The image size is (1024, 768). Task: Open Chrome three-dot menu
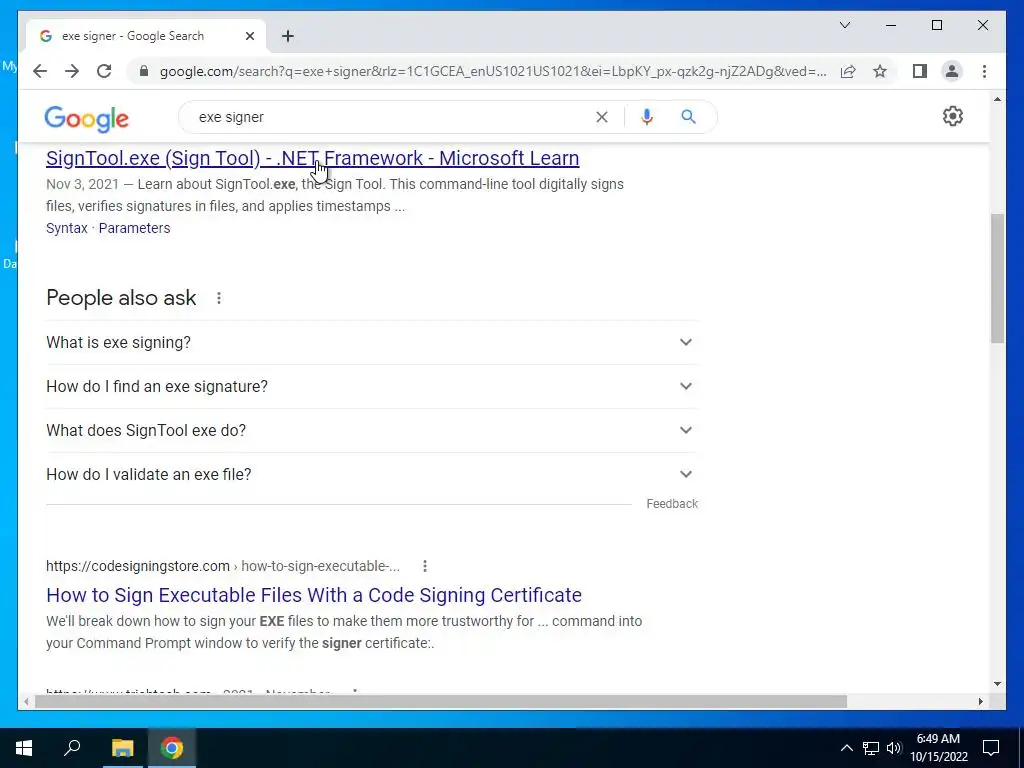(x=984, y=71)
